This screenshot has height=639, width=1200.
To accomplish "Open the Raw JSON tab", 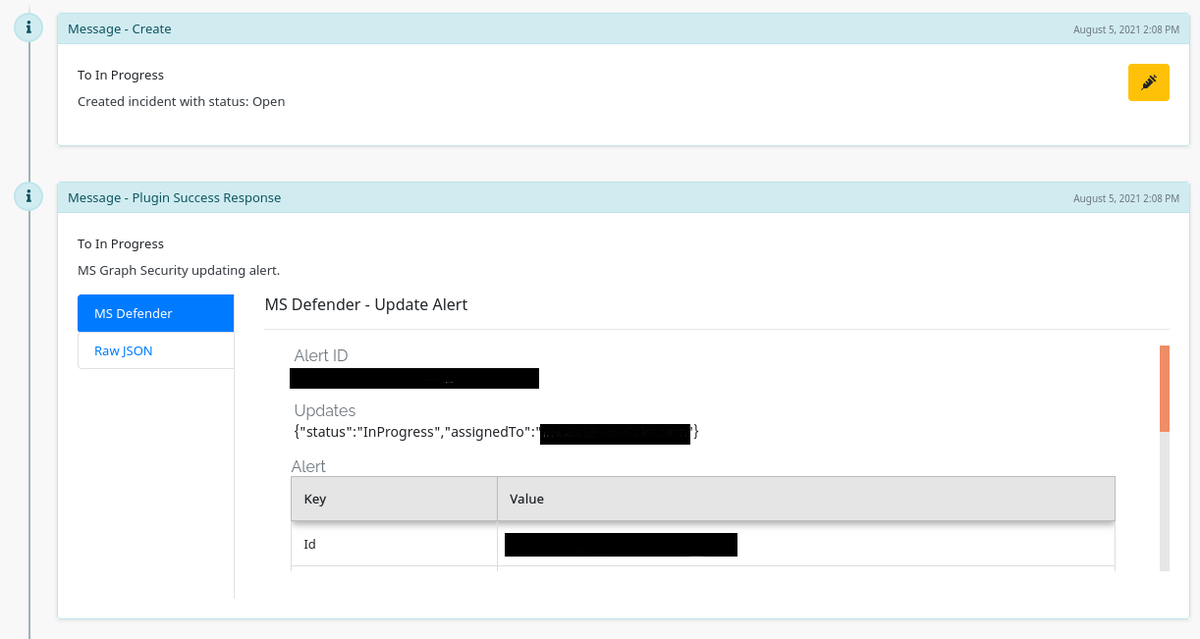I will pos(156,351).
